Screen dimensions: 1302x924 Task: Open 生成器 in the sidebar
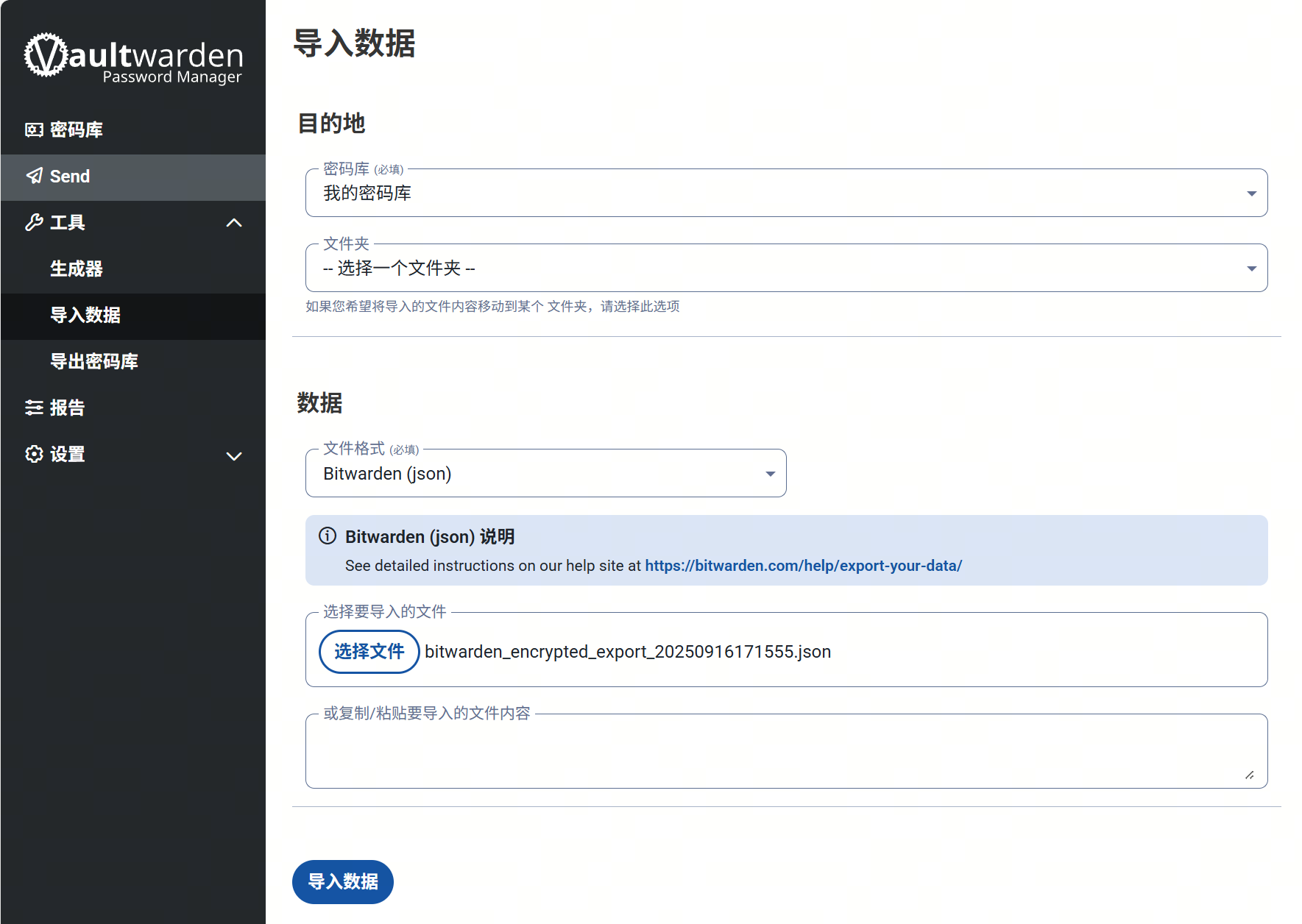point(77,269)
